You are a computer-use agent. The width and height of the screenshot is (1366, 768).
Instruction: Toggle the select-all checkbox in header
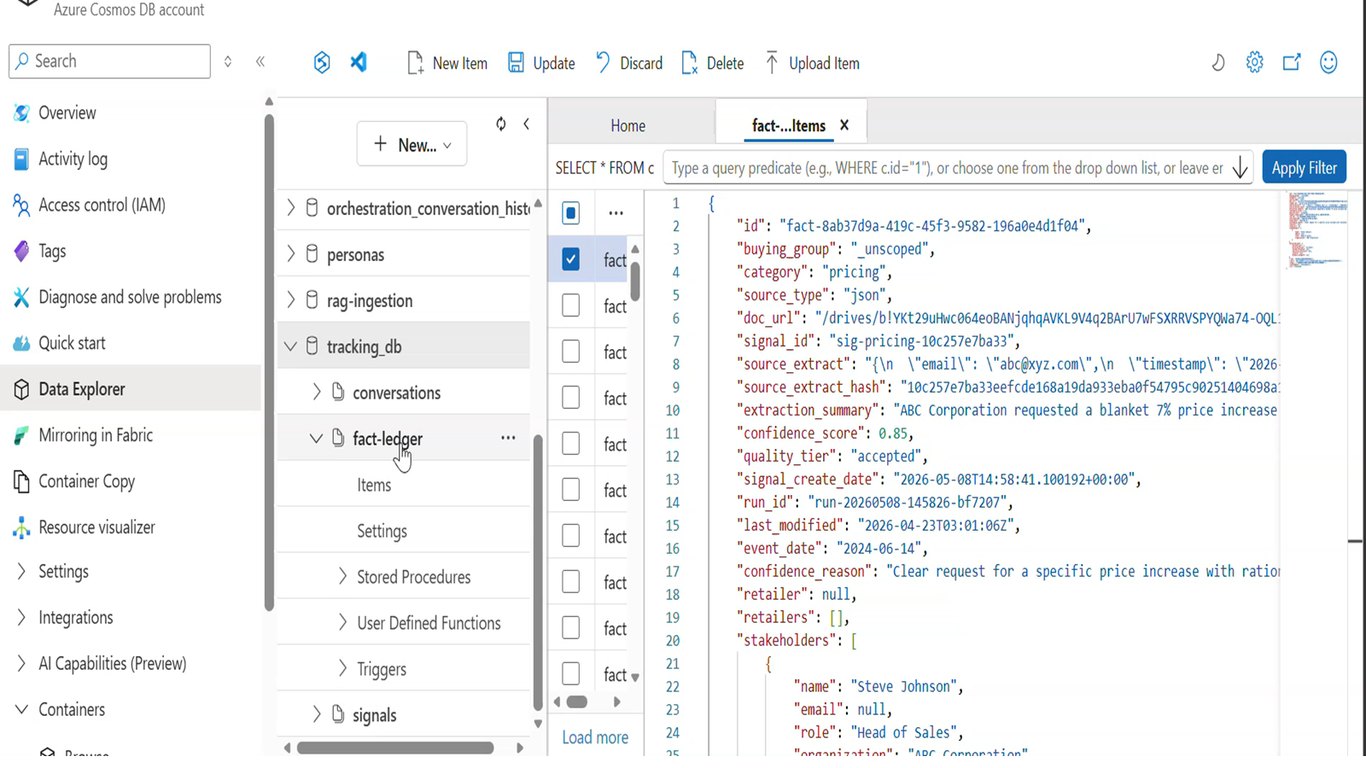[571, 213]
